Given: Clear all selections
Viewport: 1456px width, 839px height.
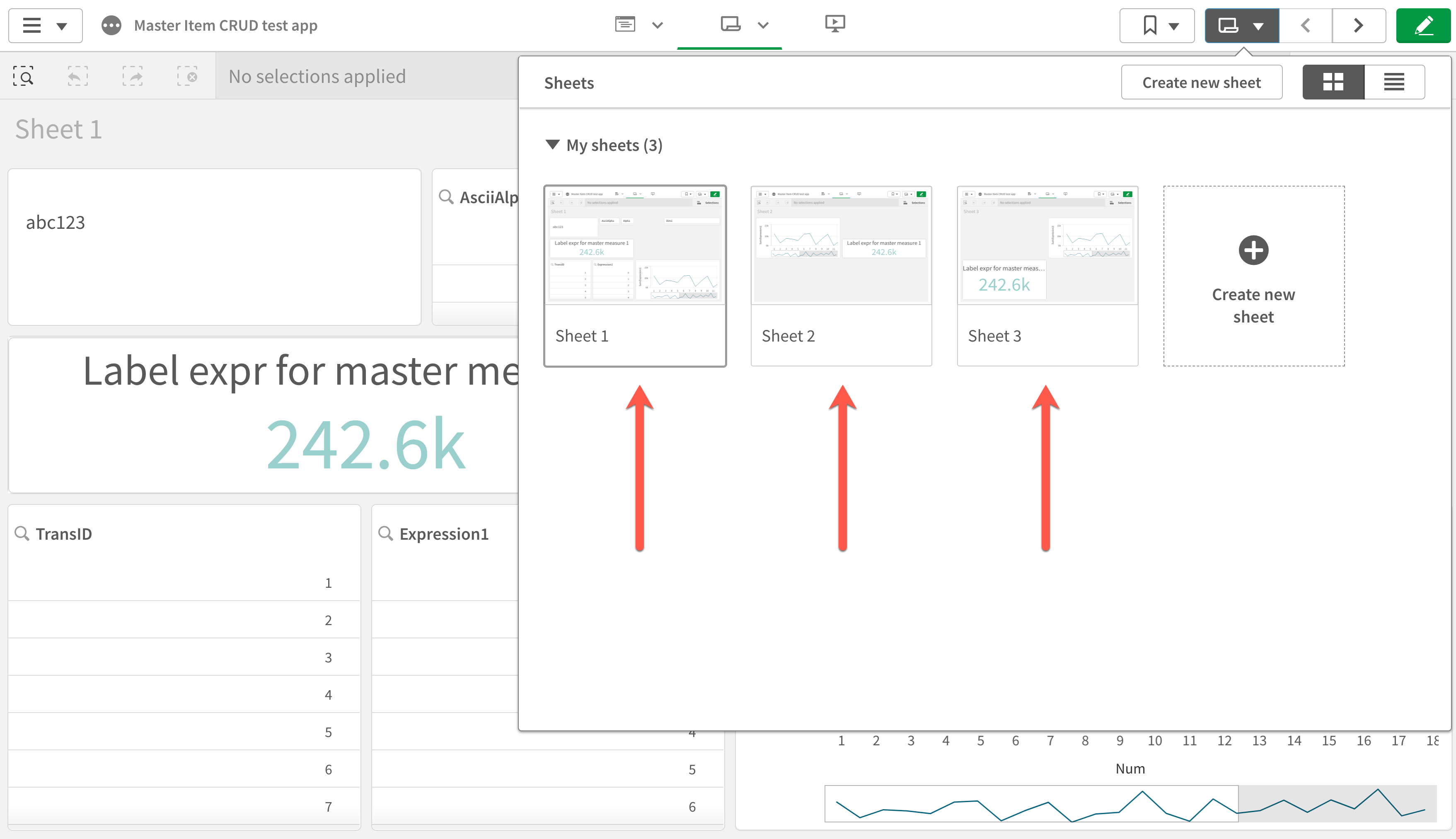Looking at the screenshot, I should [186, 75].
